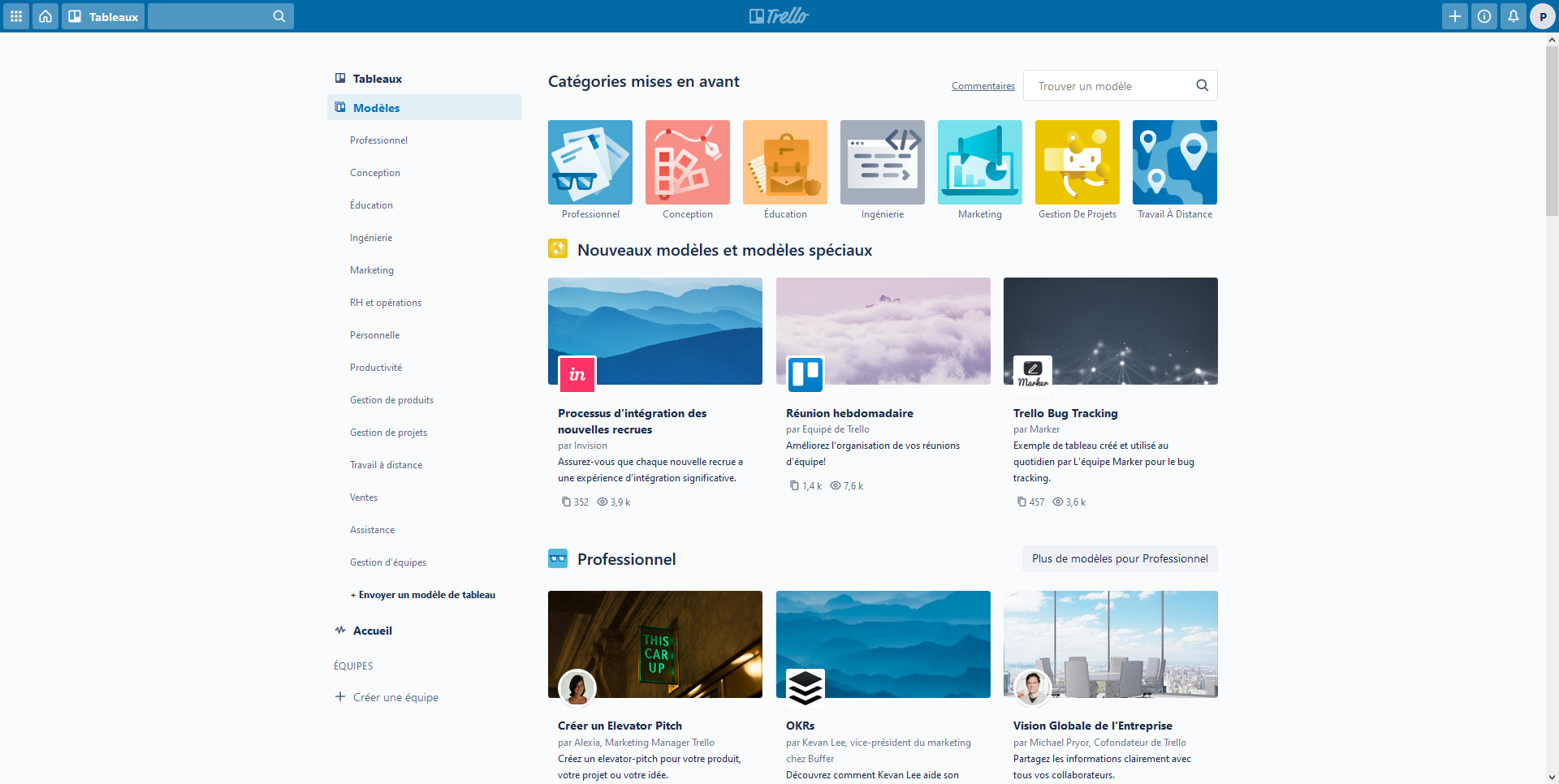Open Trello Bug Tracking template title
Screen dimensions: 1559x784
1065,413
